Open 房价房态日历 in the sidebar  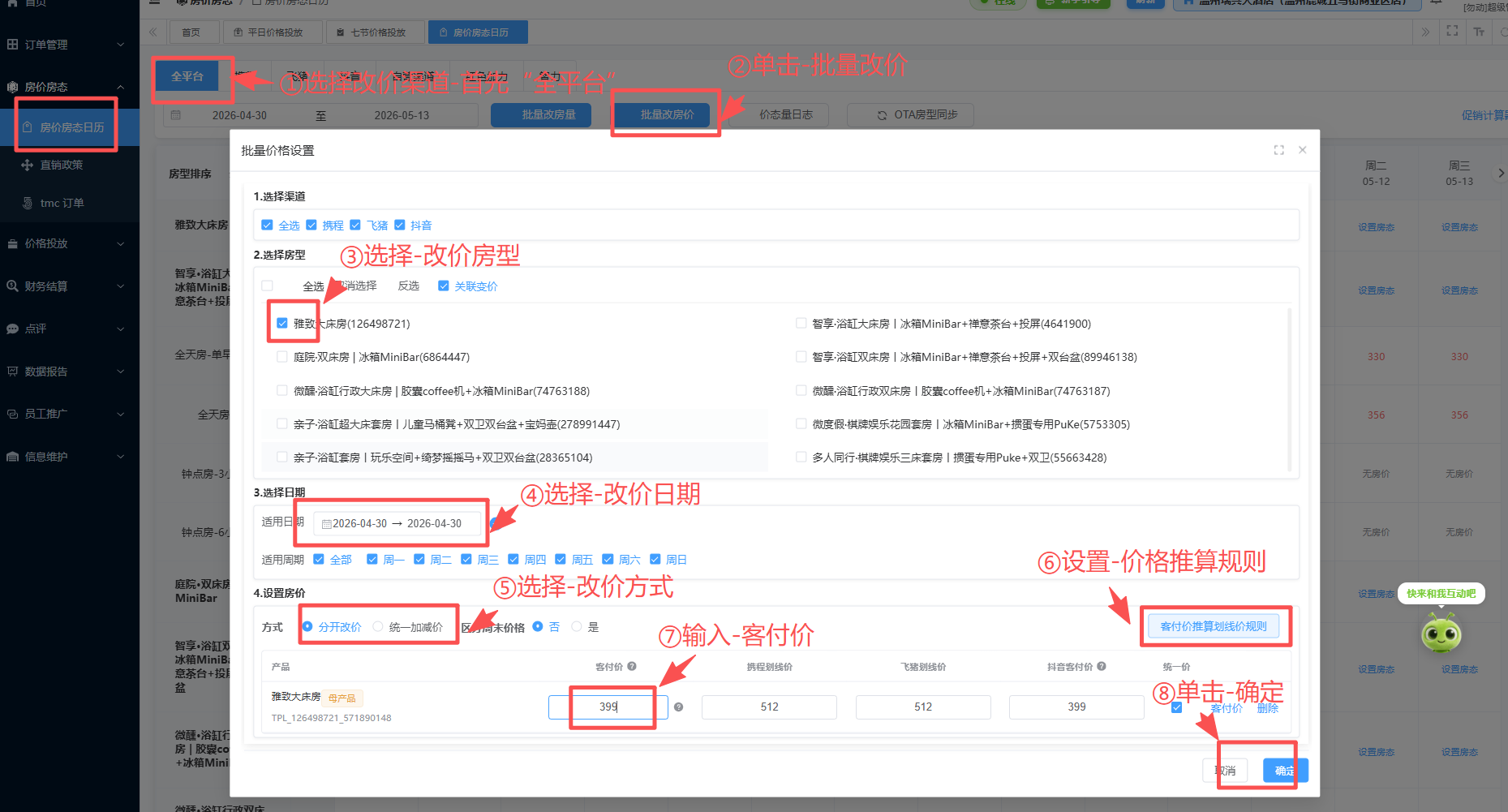click(x=70, y=127)
